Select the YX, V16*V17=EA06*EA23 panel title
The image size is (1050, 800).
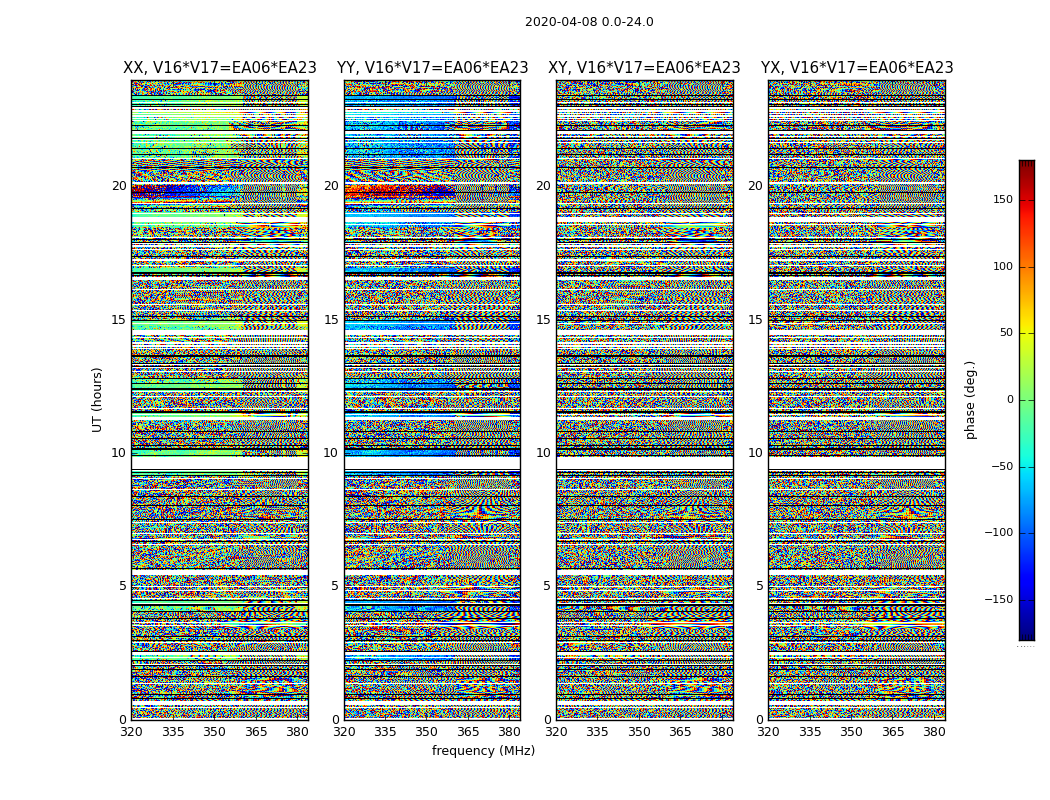pyautogui.click(x=857, y=68)
